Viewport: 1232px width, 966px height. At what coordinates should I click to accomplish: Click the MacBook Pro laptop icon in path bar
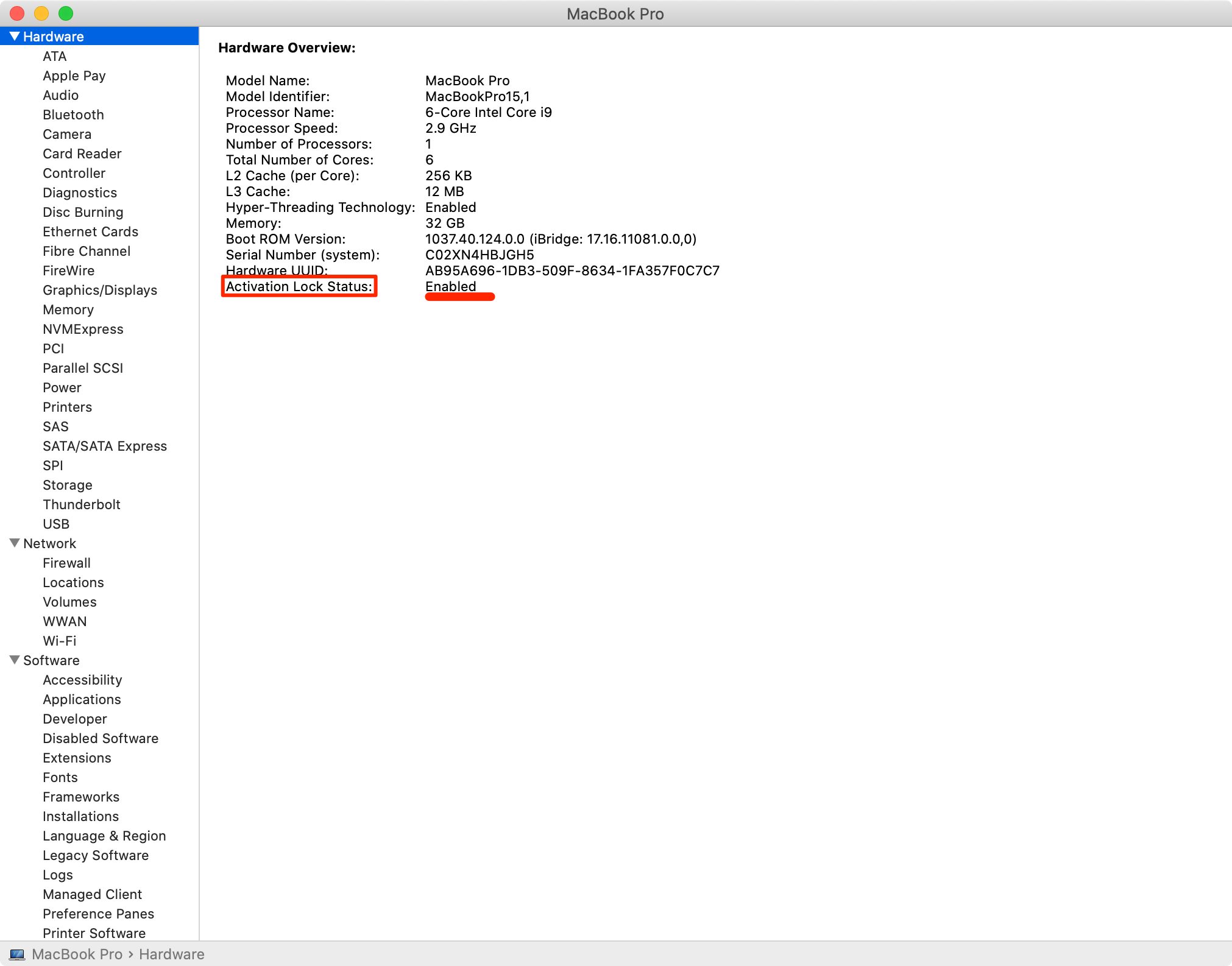click(17, 954)
